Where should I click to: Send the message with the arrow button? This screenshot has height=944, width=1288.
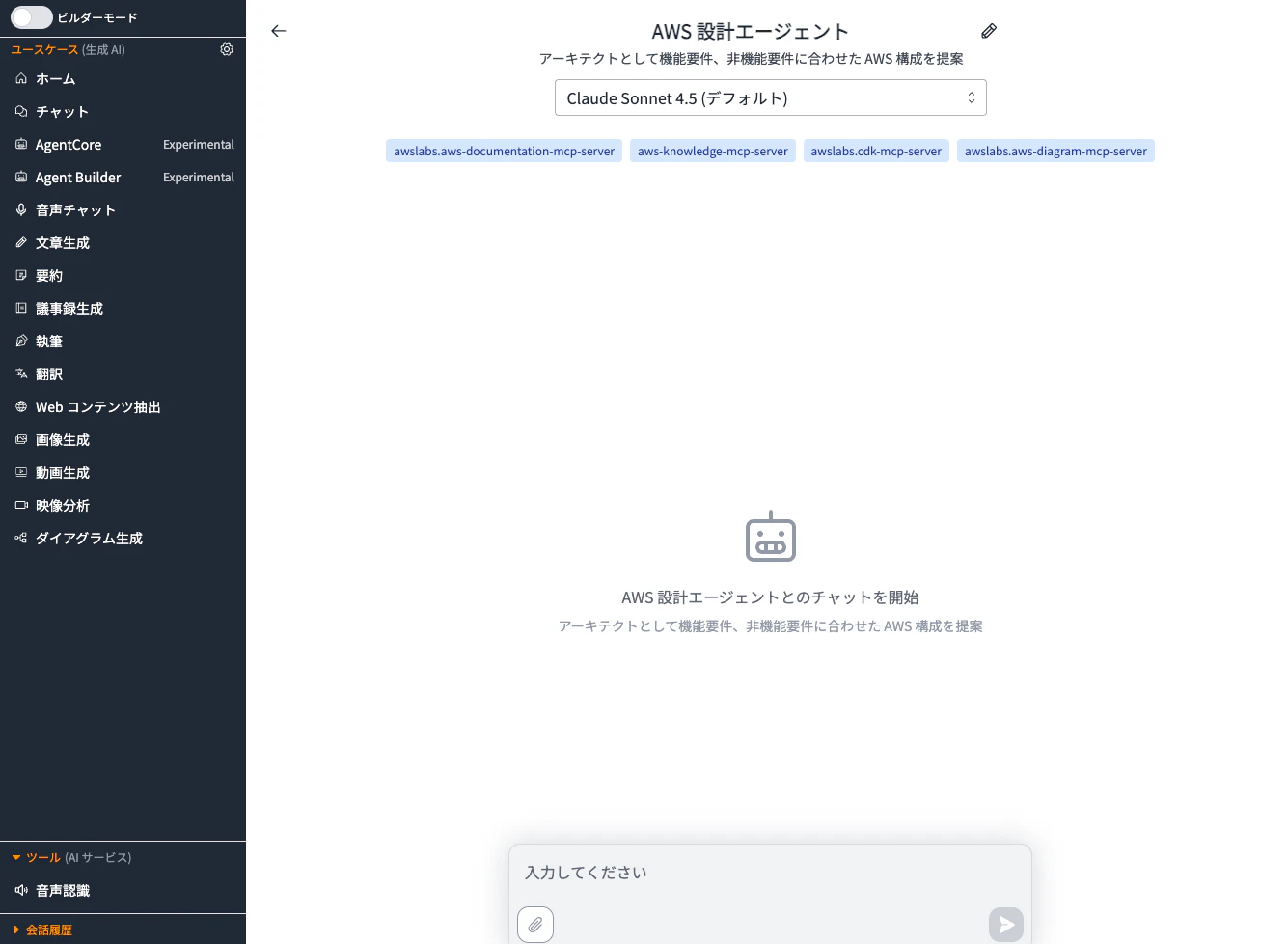1006,925
